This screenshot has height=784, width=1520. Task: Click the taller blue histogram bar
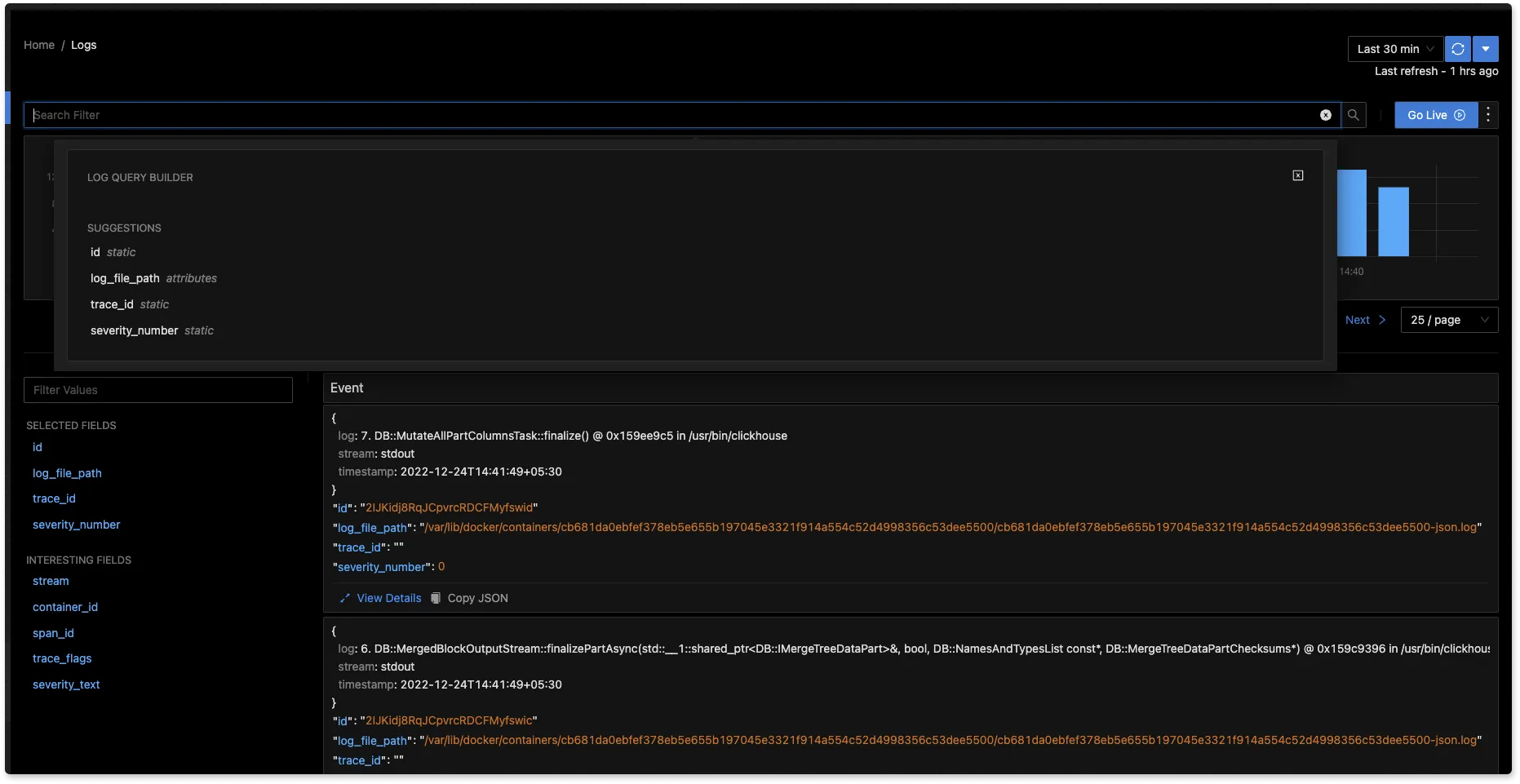1352,213
